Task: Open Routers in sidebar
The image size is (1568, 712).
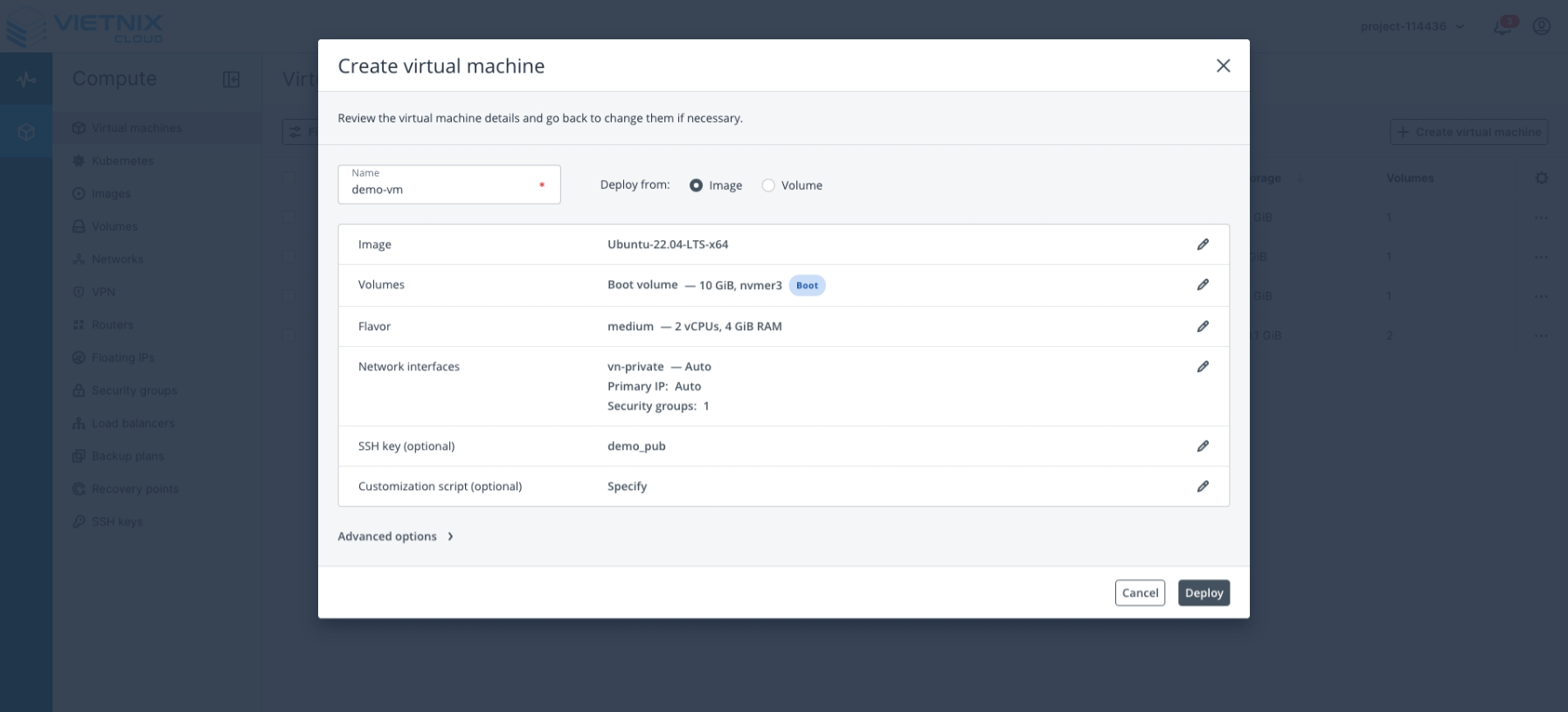Action: click(x=157, y=324)
